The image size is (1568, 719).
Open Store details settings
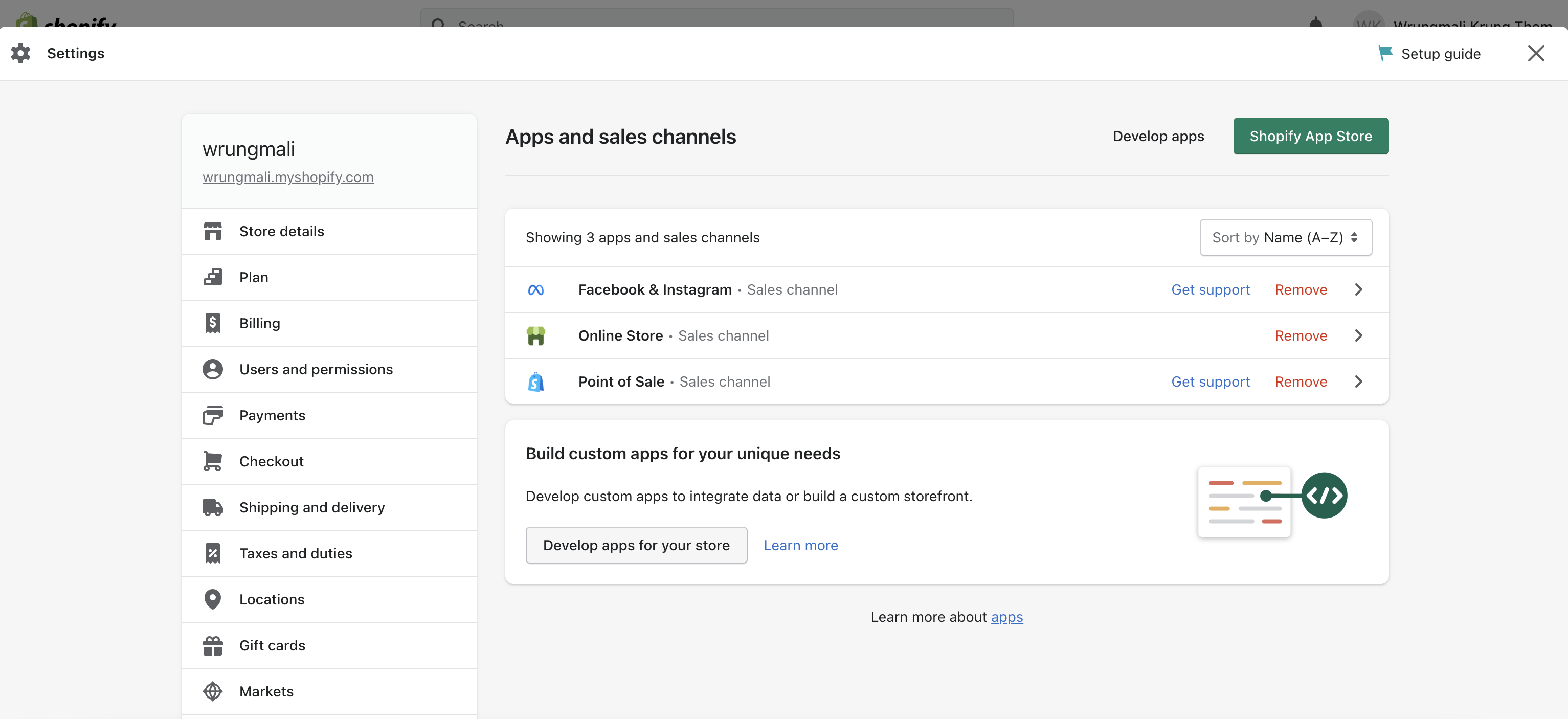pos(329,231)
